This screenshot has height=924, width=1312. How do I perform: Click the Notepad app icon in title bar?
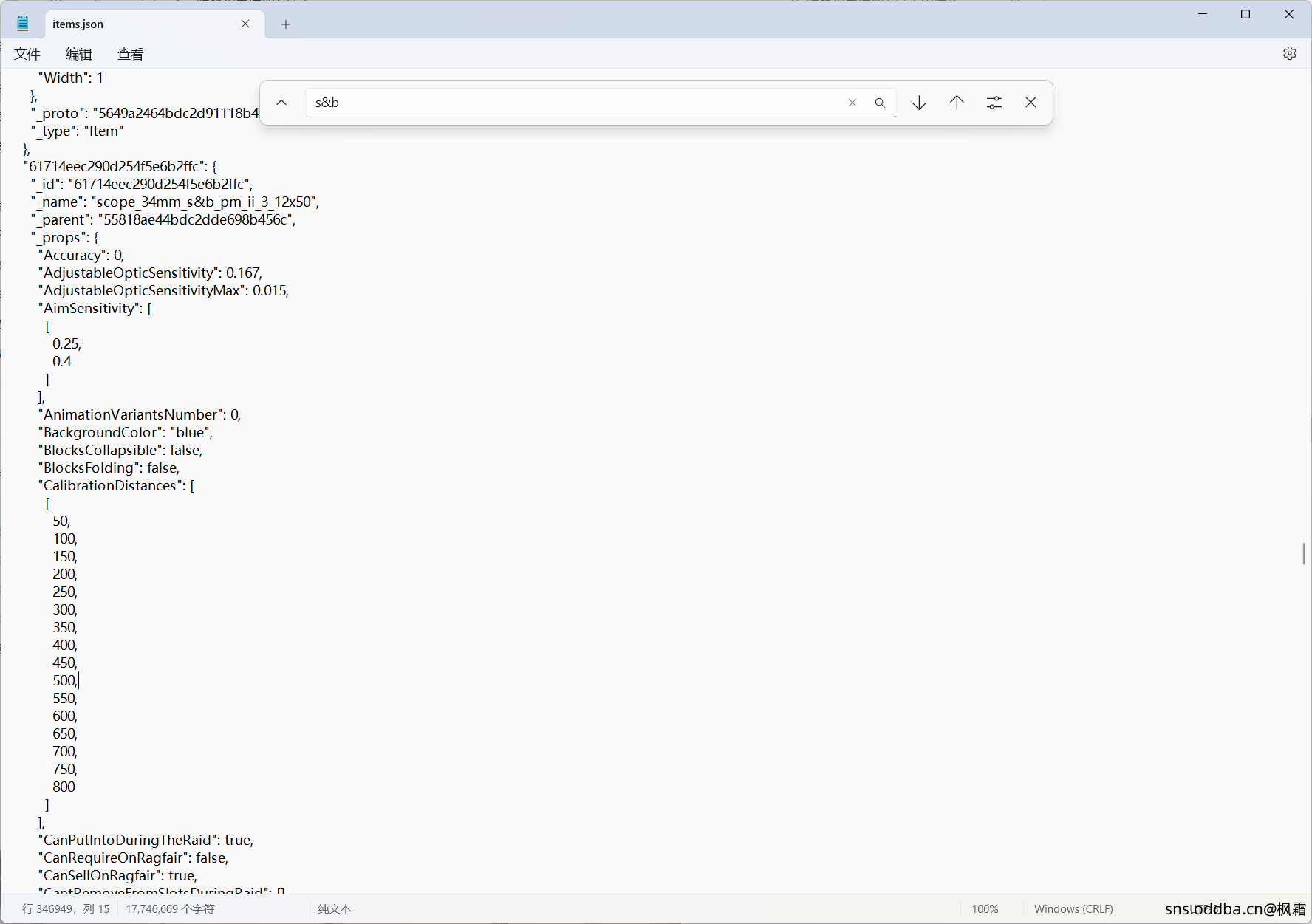tap(23, 24)
